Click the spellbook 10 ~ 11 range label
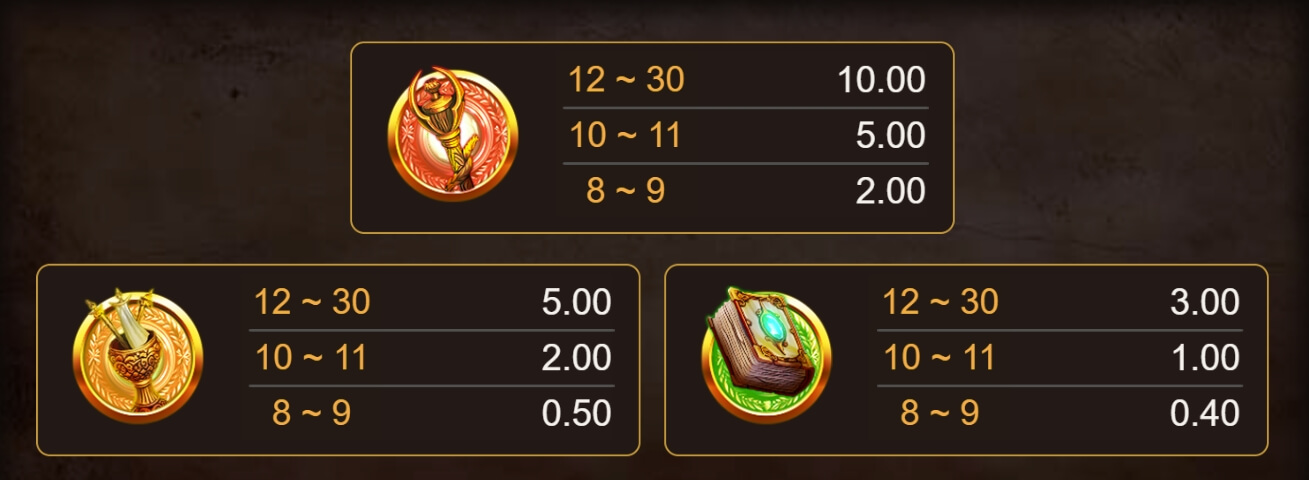 [x=939, y=357]
